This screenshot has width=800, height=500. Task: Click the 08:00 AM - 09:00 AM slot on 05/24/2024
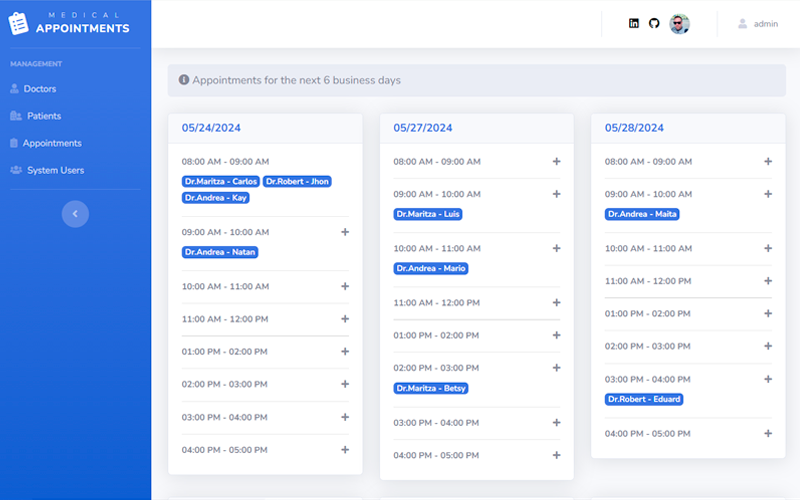pyautogui.click(x=225, y=162)
